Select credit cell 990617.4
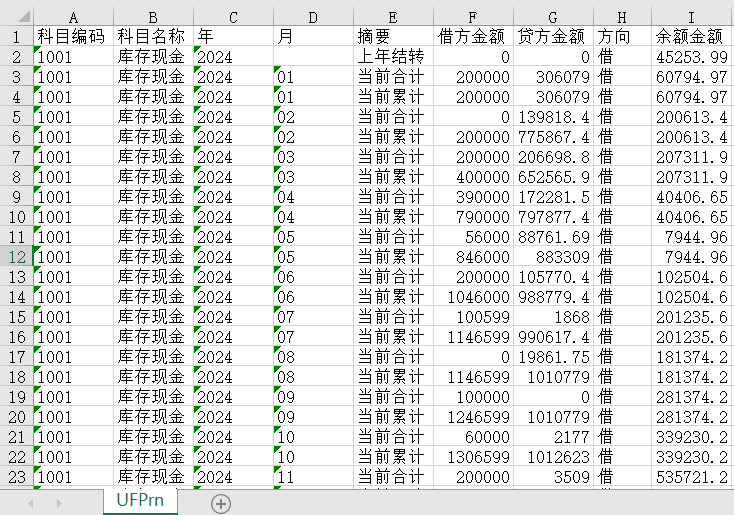Viewport: 734px width, 515px height. tap(554, 337)
